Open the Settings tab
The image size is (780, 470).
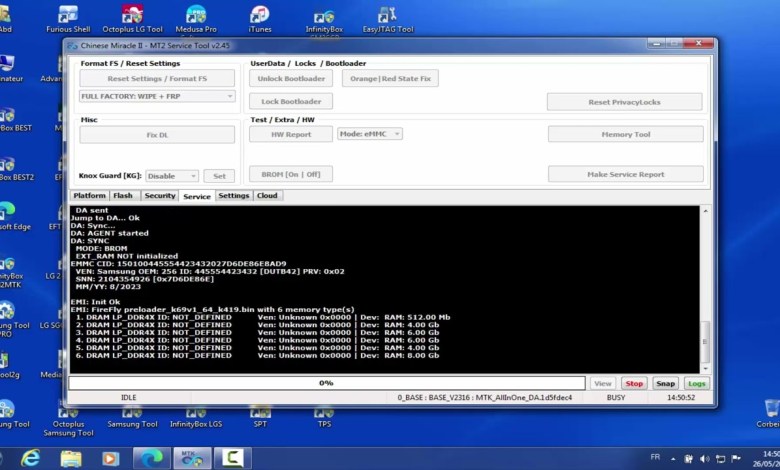[233, 196]
